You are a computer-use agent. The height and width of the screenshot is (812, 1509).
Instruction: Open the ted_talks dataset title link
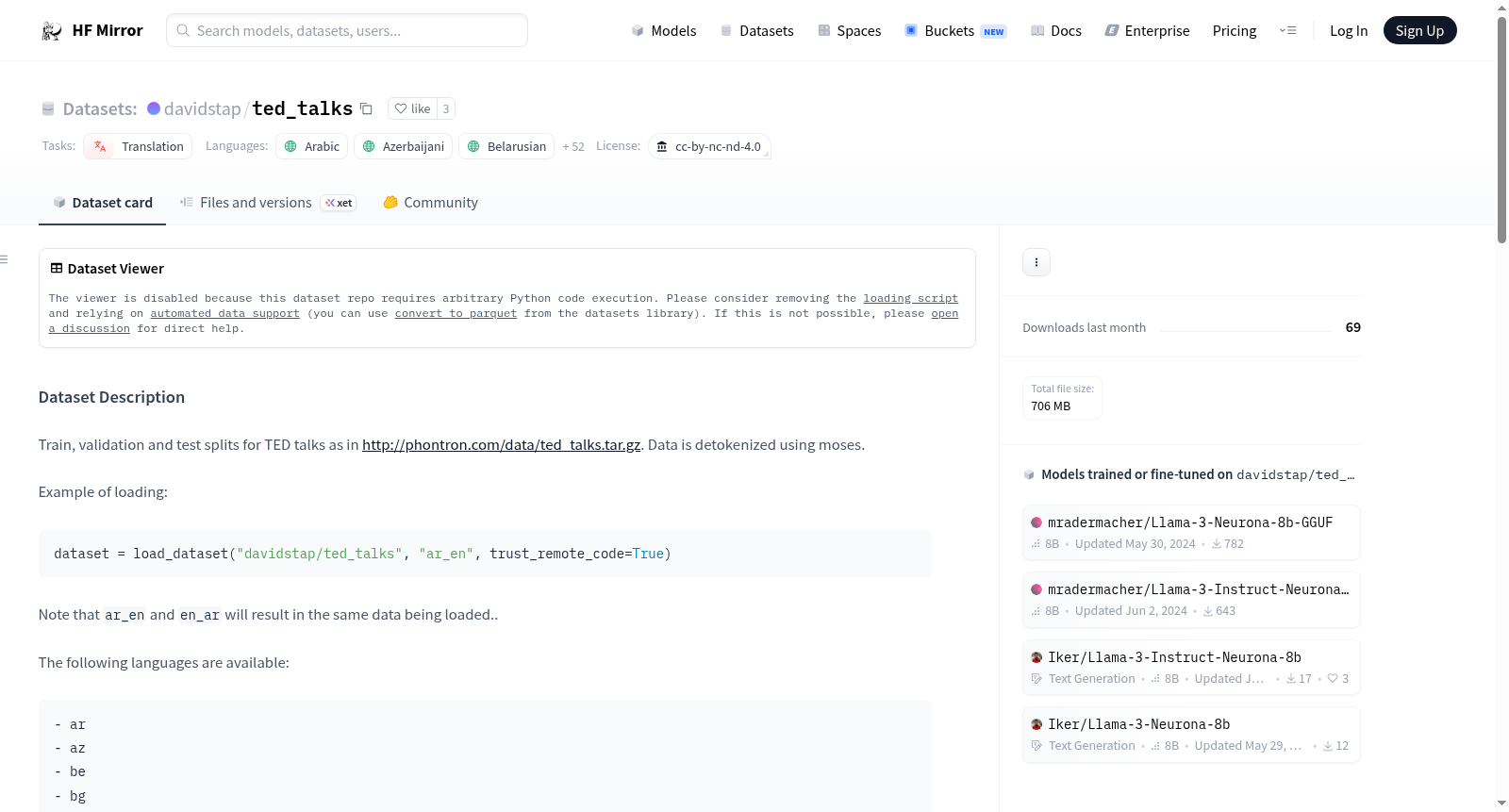(302, 108)
